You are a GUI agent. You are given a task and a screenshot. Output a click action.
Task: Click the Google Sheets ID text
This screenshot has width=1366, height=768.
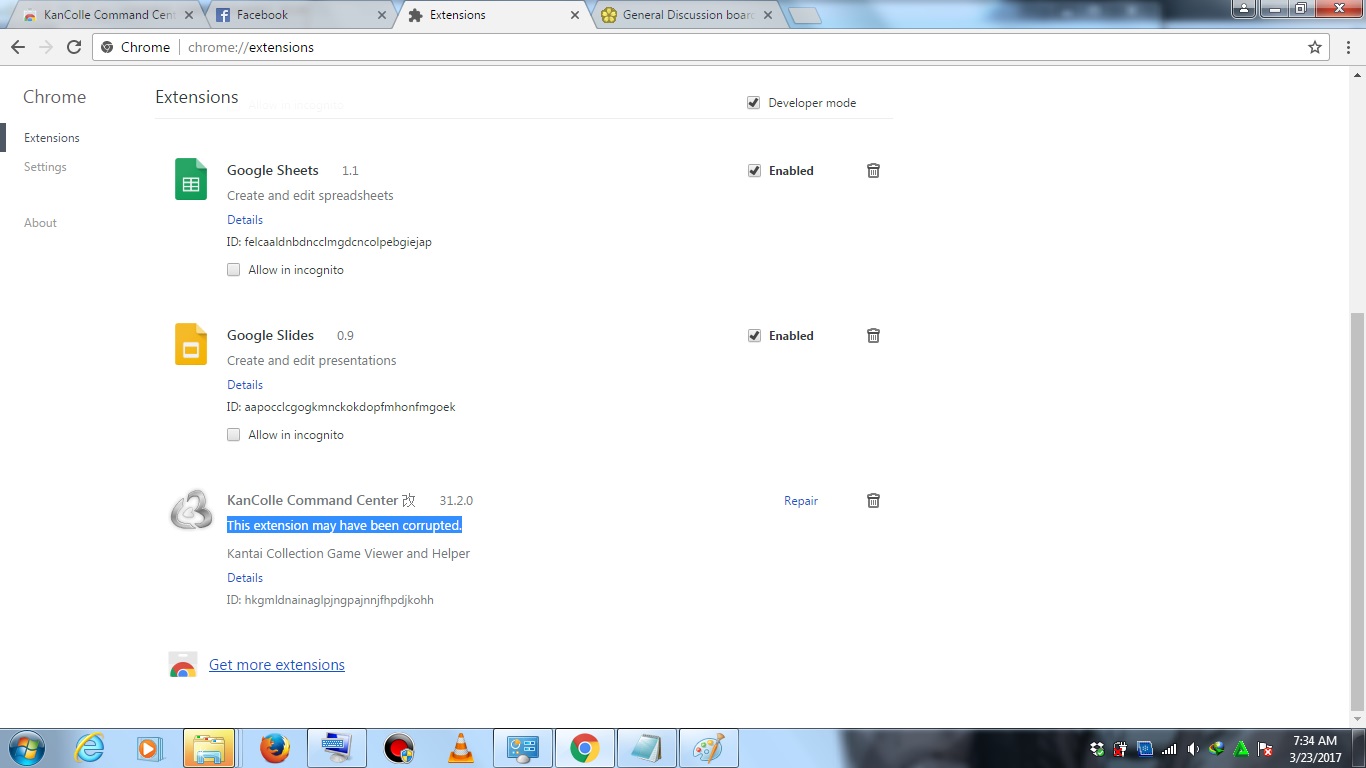[329, 242]
